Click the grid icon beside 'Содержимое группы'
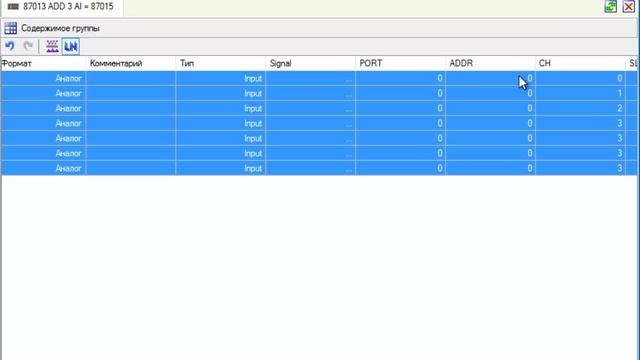The image size is (640, 360). coord(11,28)
